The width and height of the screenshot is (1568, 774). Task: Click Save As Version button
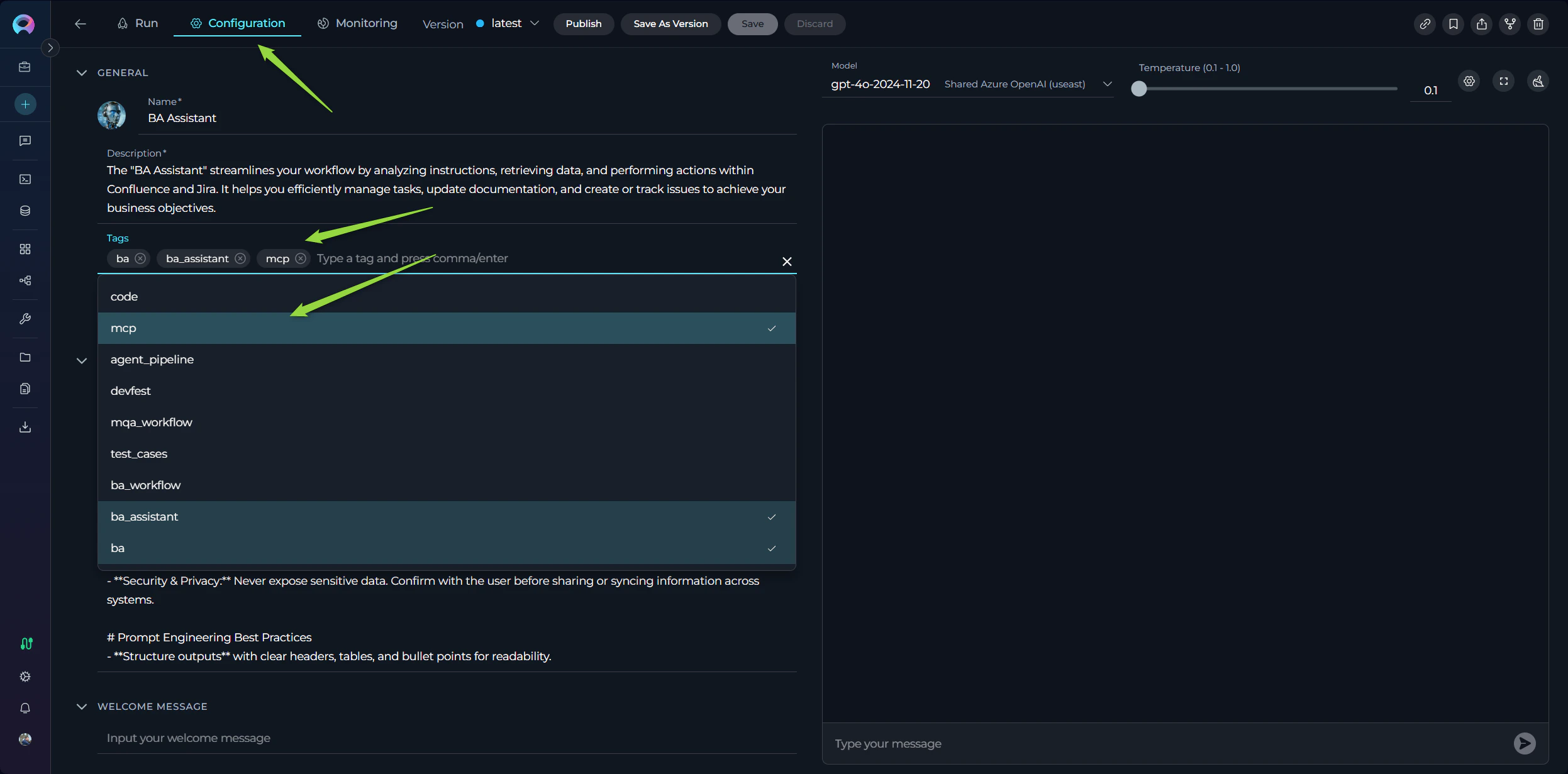pyautogui.click(x=670, y=24)
